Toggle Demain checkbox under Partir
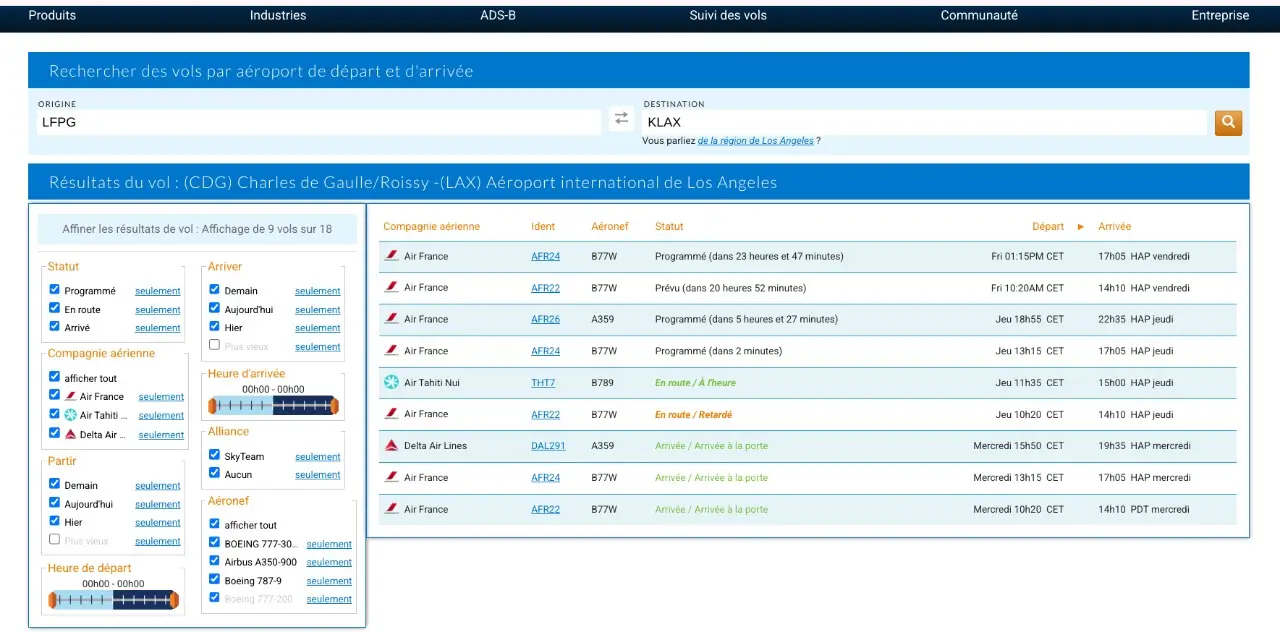This screenshot has height=632, width=1280. click(x=54, y=484)
